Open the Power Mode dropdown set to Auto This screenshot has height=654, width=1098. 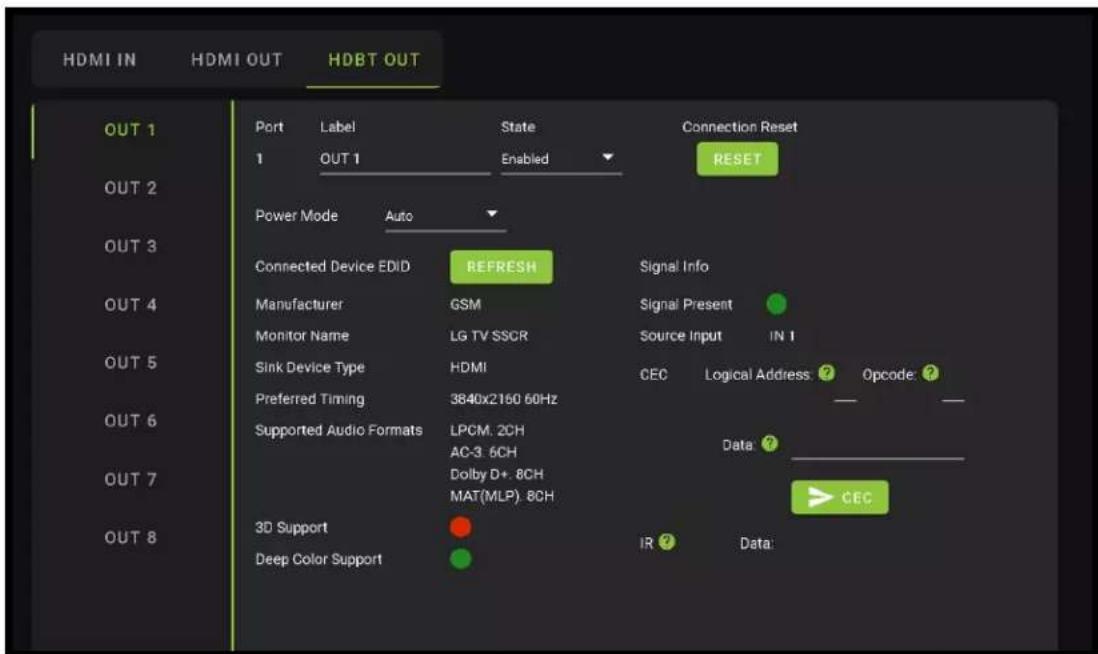click(445, 216)
